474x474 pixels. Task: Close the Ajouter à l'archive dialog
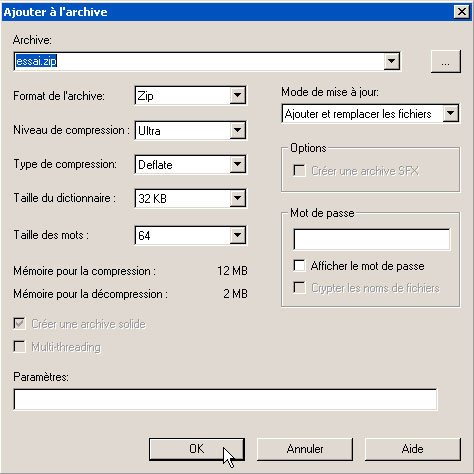462,12
